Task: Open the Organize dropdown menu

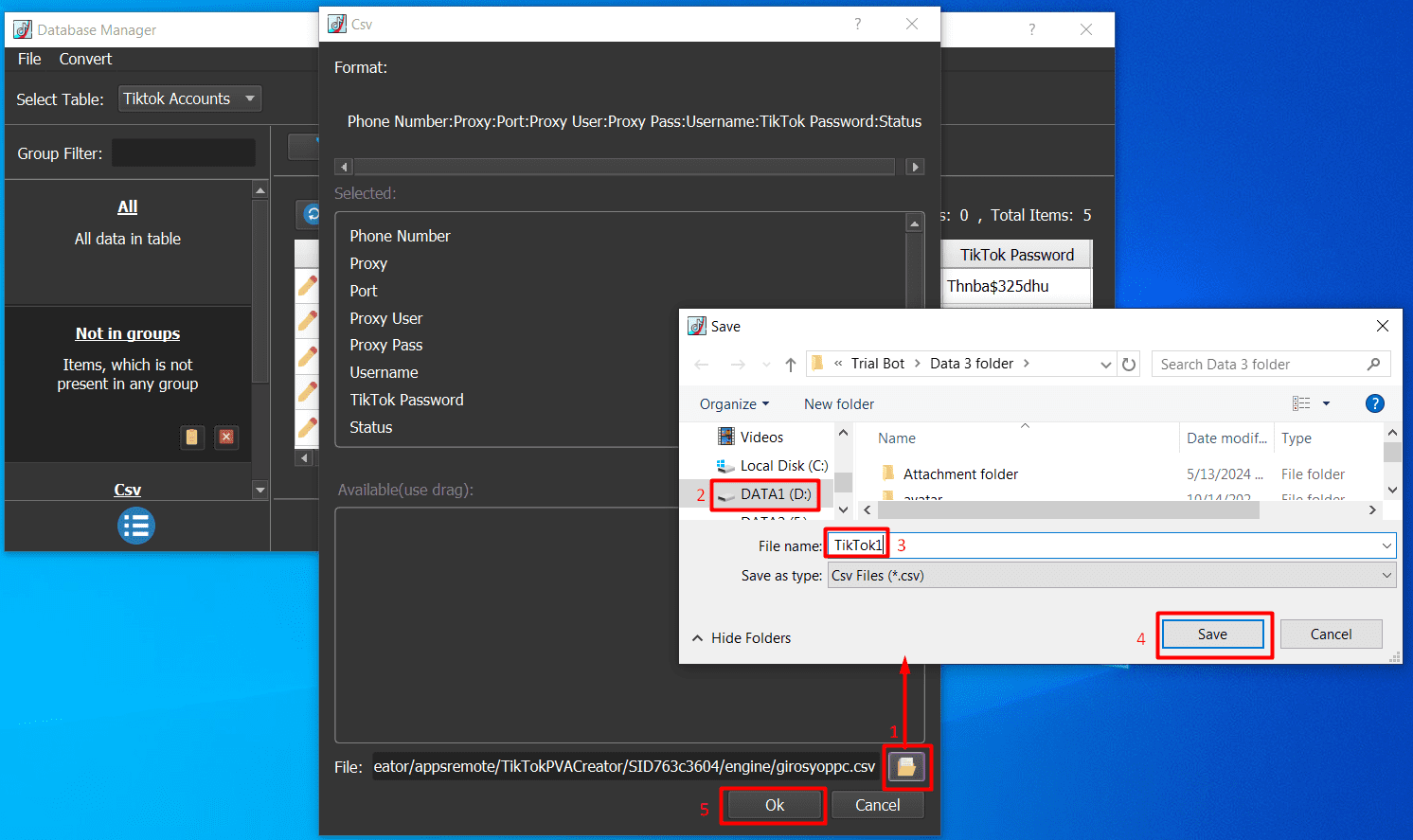Action: (734, 403)
